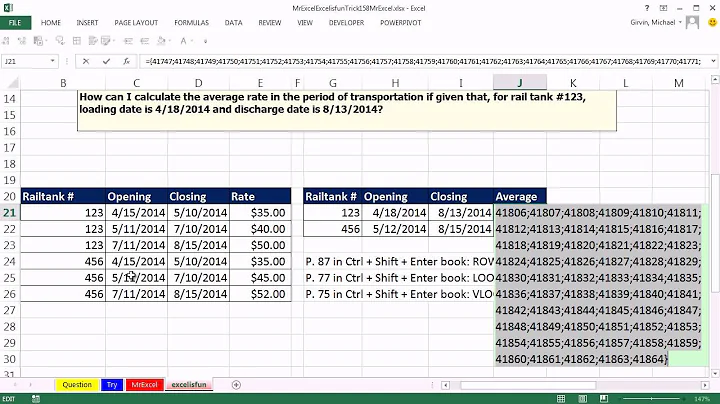Screen dimensions: 720x404
Task: Open the MrExcel sheet tab
Action: point(145,385)
